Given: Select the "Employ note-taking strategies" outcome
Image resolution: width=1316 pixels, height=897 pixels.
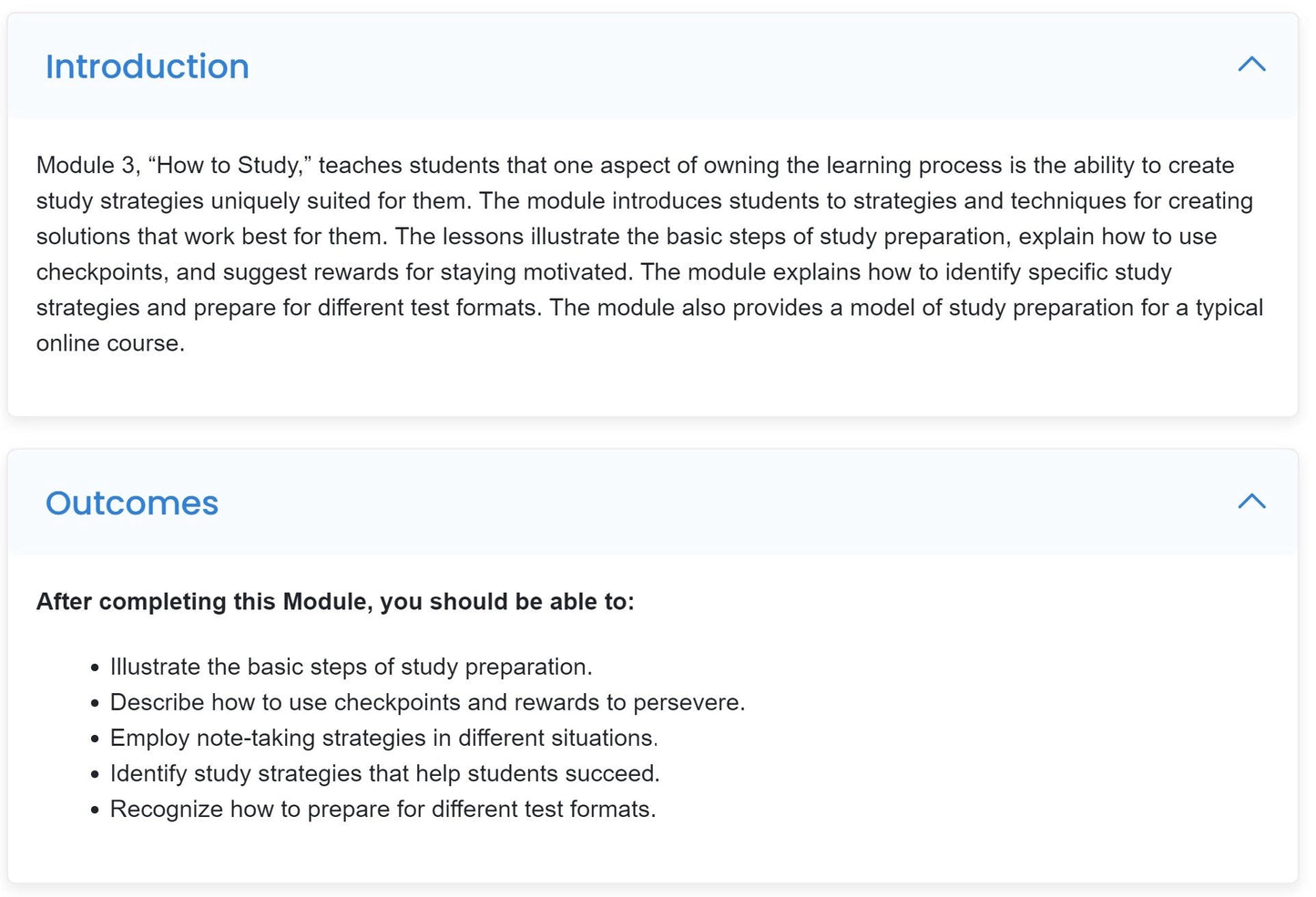Looking at the screenshot, I should pyautogui.click(x=383, y=739).
